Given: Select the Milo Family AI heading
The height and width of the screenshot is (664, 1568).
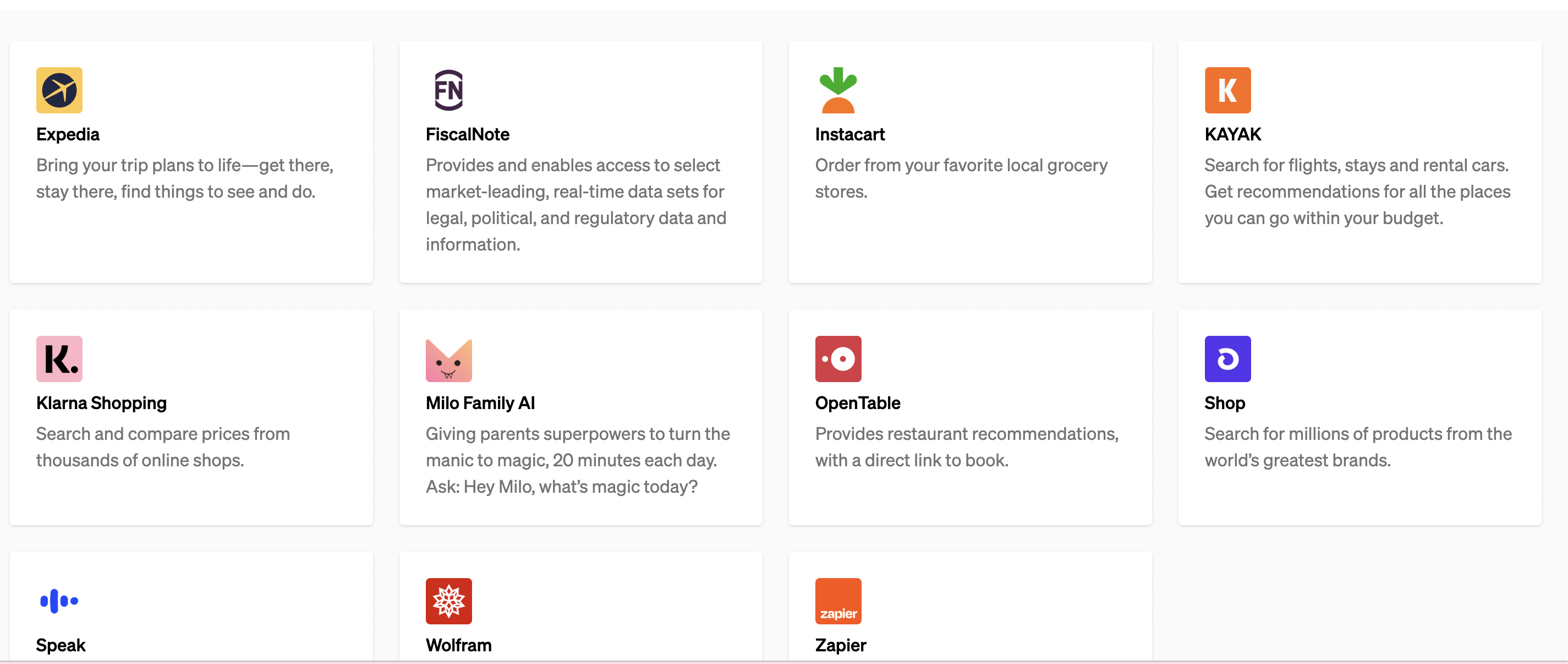Looking at the screenshot, I should [480, 402].
